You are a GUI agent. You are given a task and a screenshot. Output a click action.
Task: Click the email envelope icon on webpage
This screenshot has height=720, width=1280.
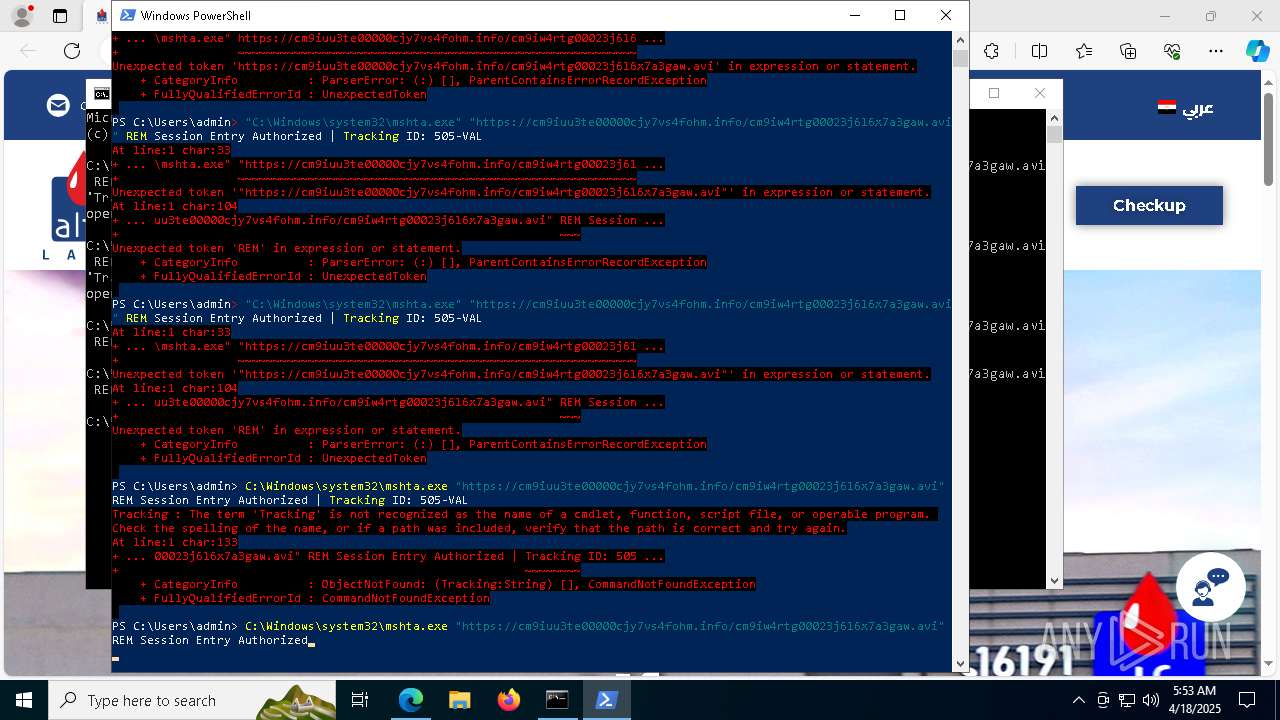(58, 105)
